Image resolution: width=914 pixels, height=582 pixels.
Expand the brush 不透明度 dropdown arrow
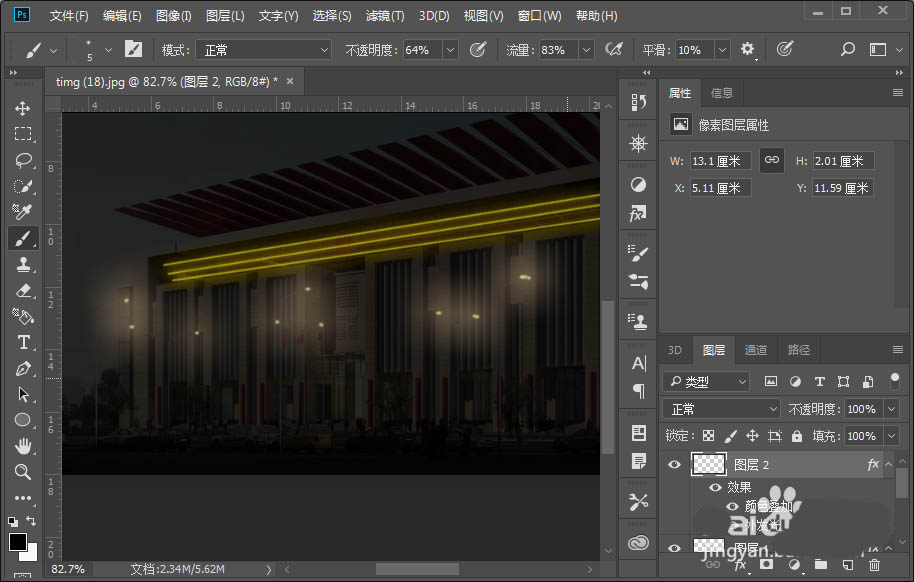(x=449, y=50)
